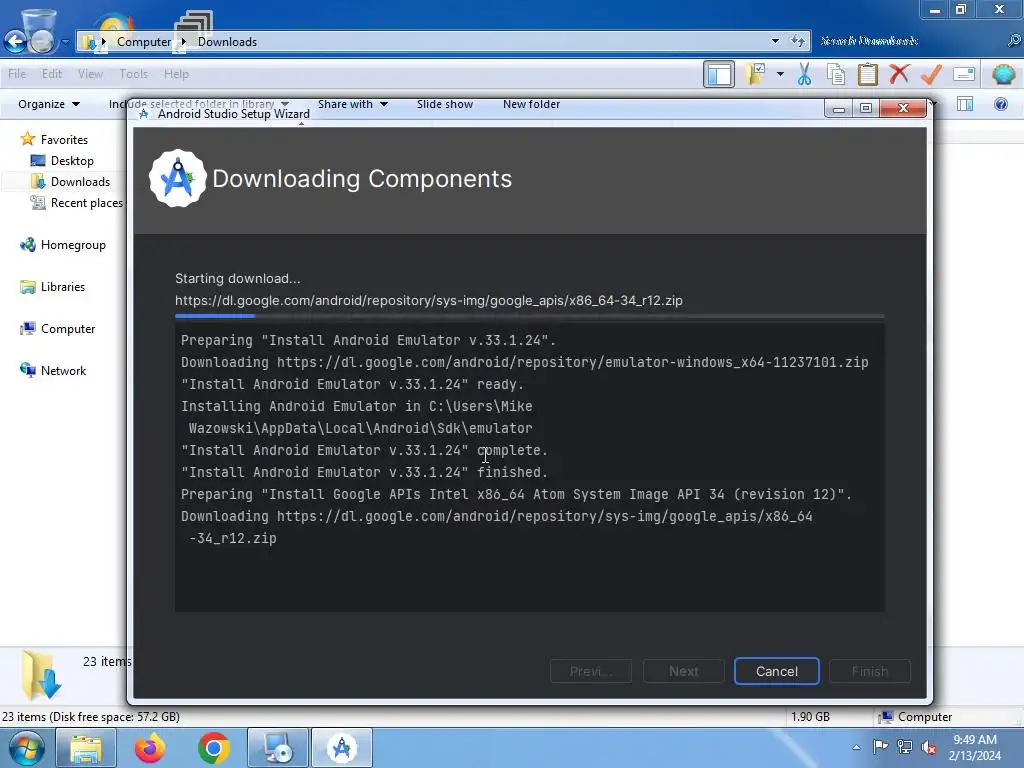Launch Chrome from taskbar
The image size is (1024, 768).
click(214, 748)
